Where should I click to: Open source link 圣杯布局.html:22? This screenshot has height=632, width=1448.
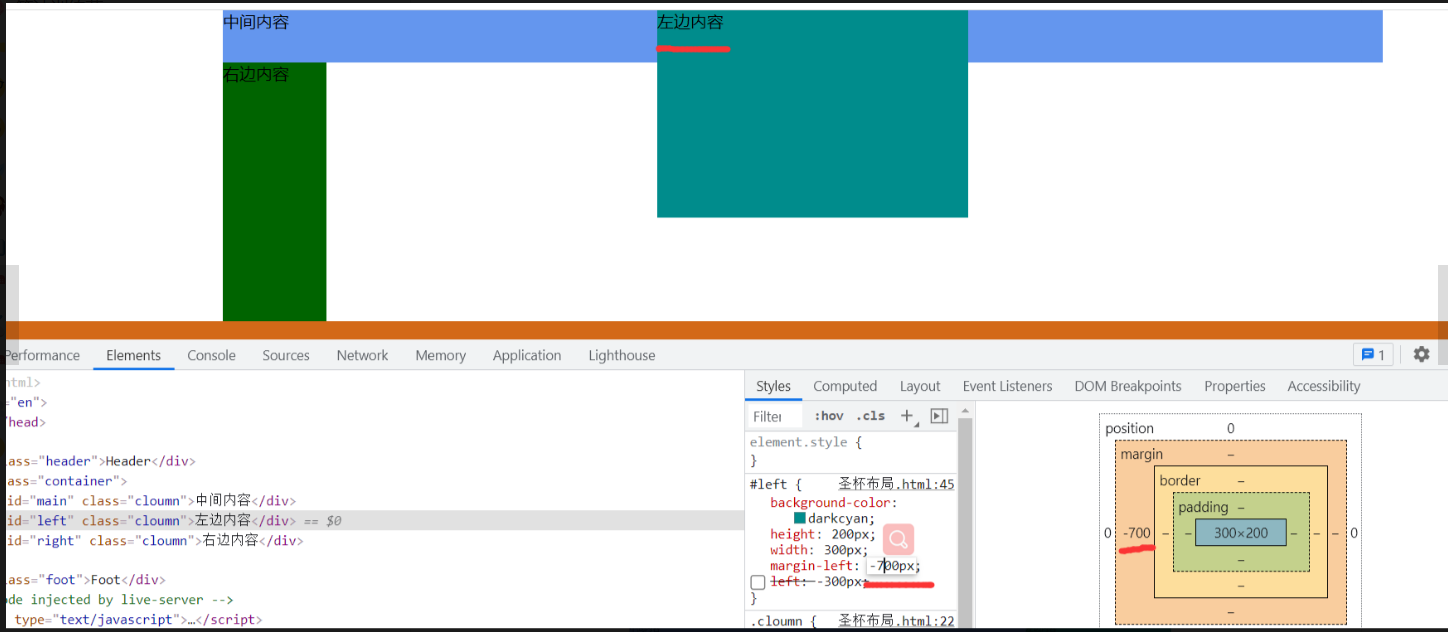click(896, 621)
